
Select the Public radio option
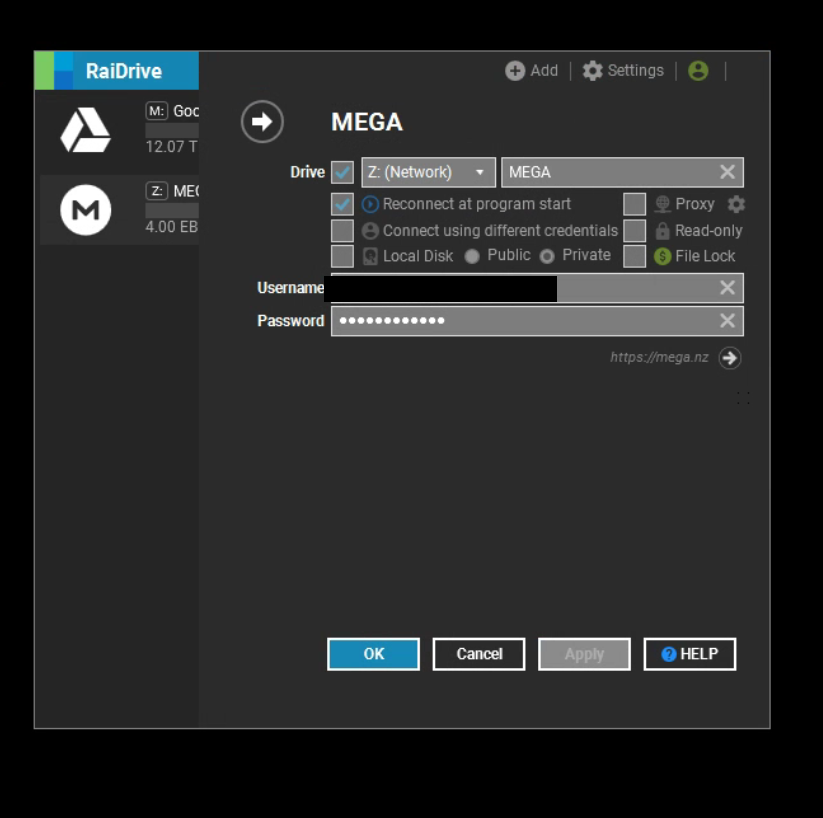(x=472, y=256)
